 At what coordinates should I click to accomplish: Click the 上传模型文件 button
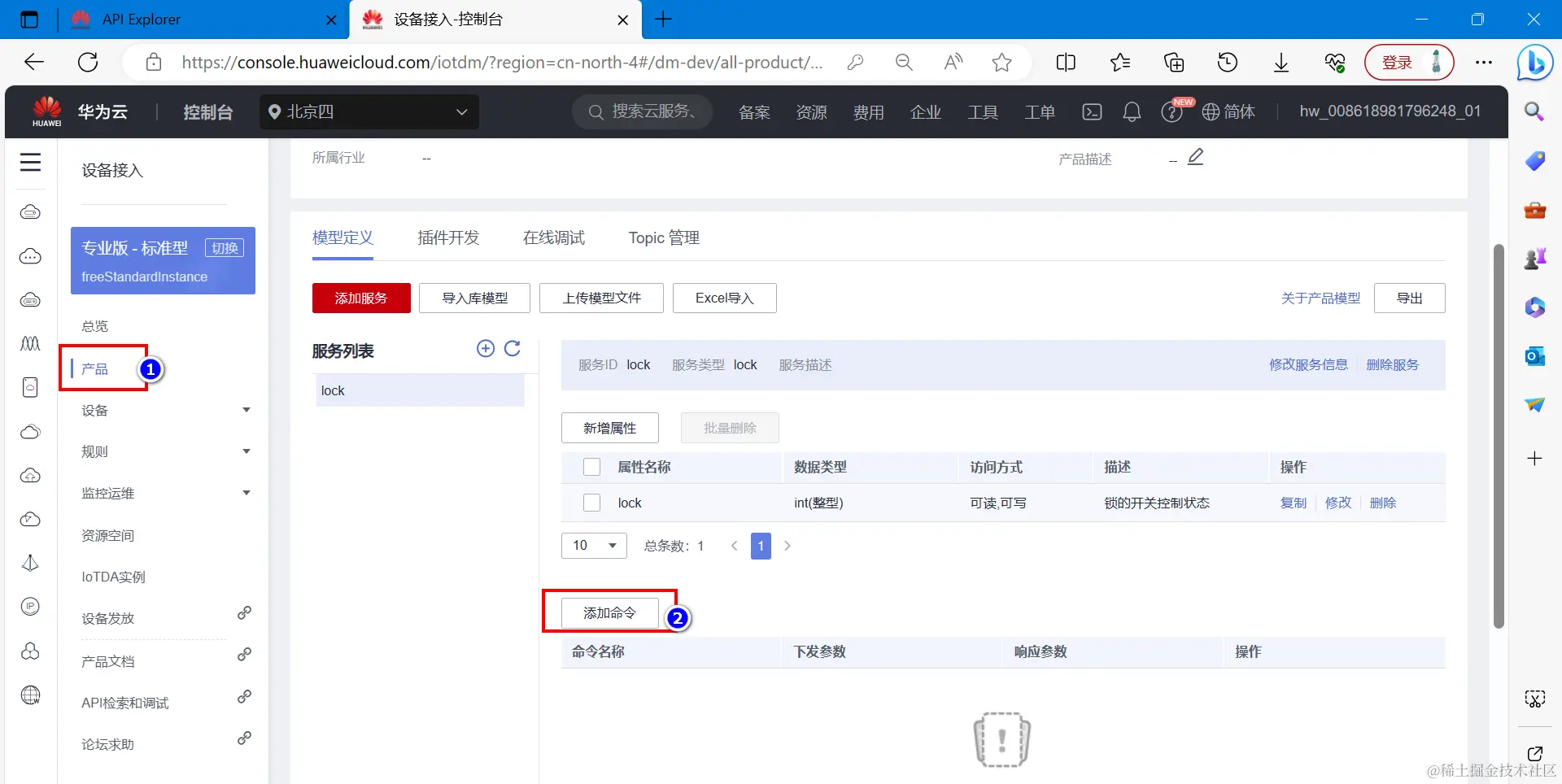coord(601,298)
